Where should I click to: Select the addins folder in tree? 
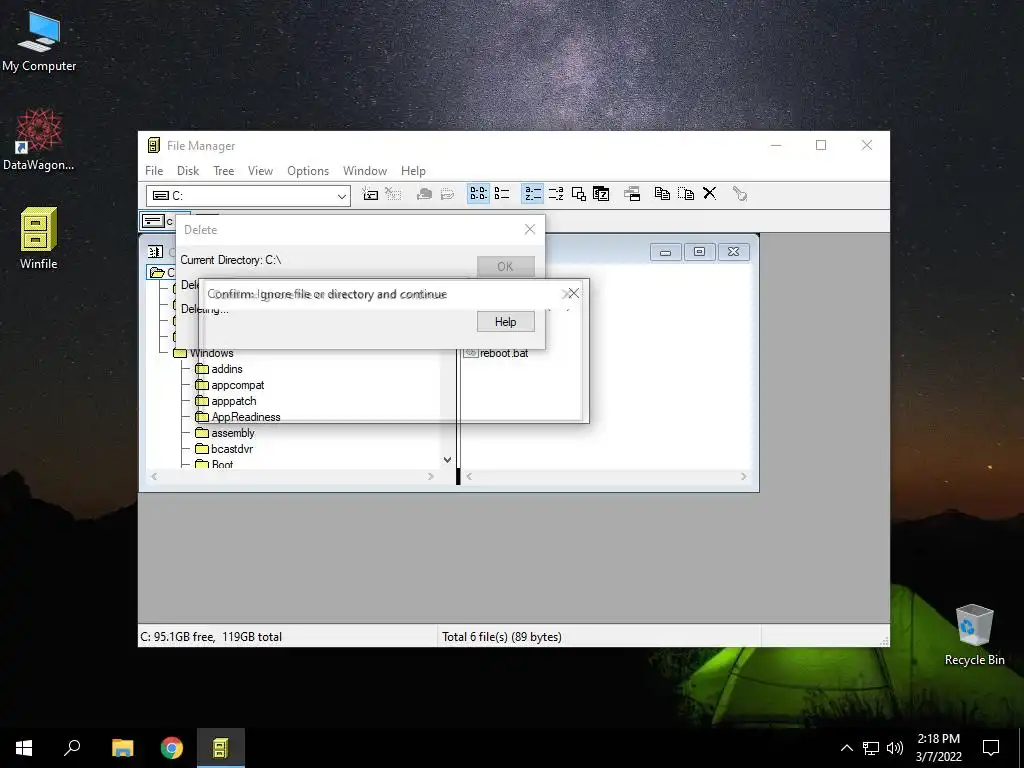[x=219, y=369]
